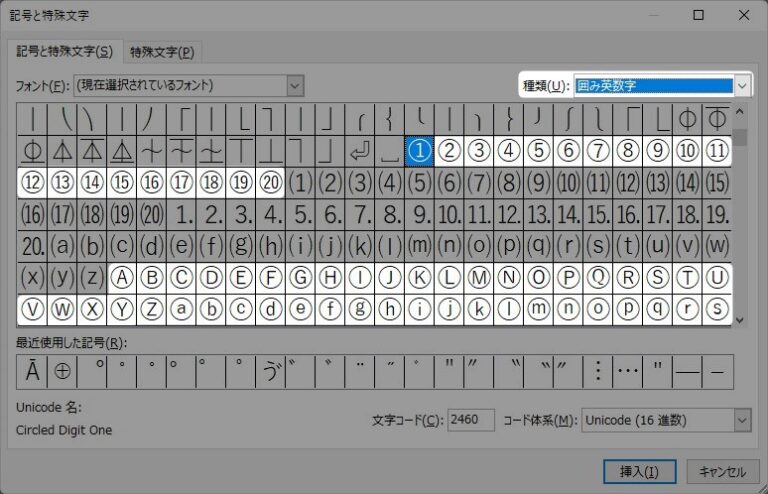This screenshot has height=494, width=768.
Task: Open the 記号と特殊文字 tab
Action: [x=62, y=52]
